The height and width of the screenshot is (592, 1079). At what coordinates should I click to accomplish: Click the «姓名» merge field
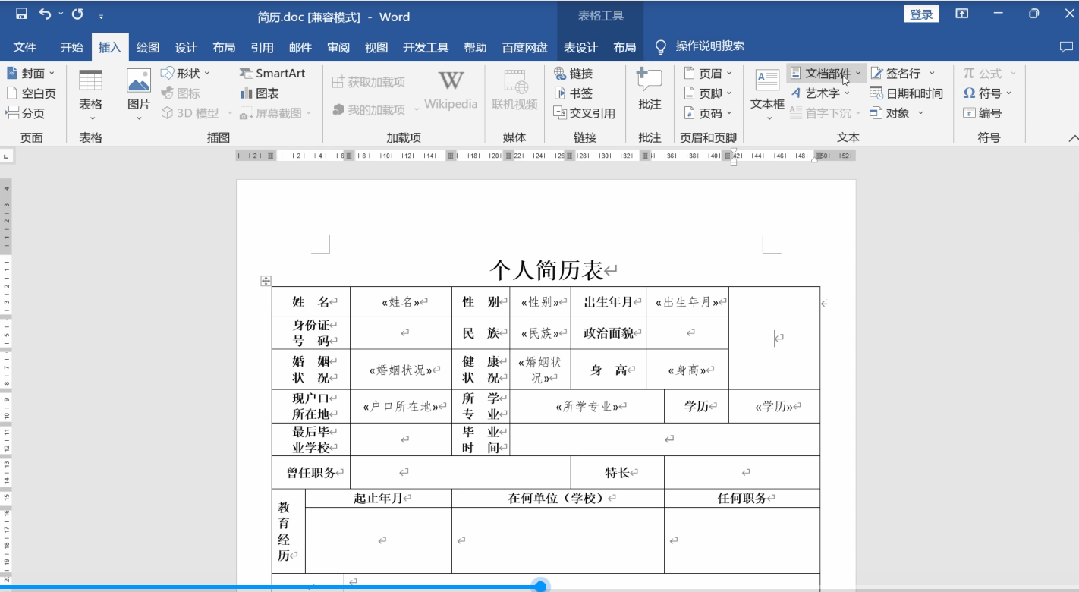tap(400, 302)
